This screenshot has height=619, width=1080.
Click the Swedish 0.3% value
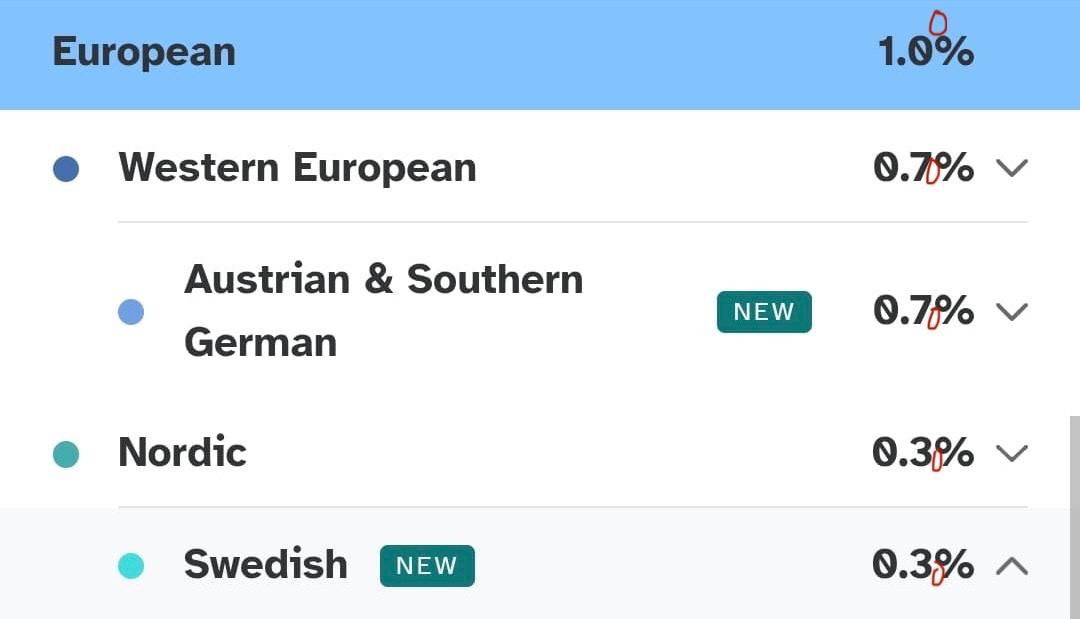(x=923, y=566)
